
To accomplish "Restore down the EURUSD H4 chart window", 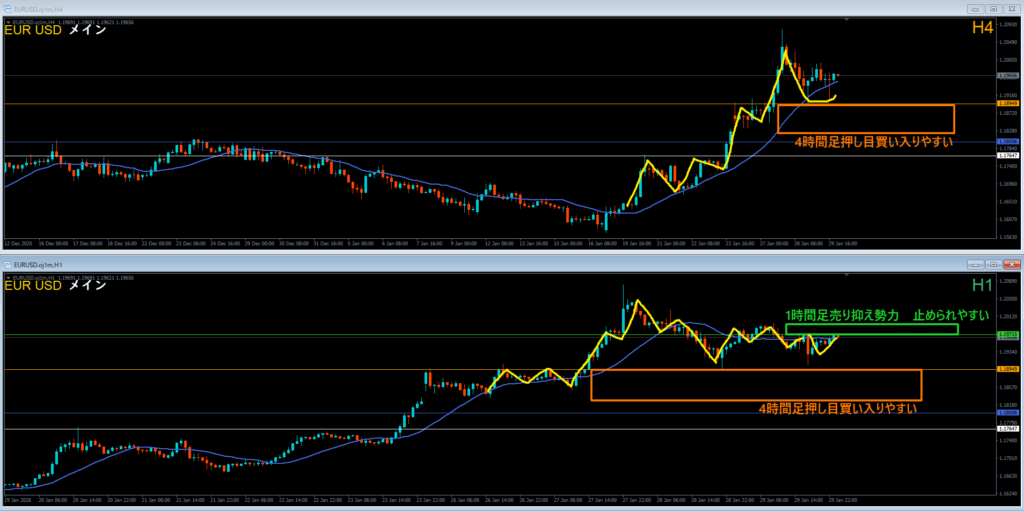I will [x=991, y=8].
